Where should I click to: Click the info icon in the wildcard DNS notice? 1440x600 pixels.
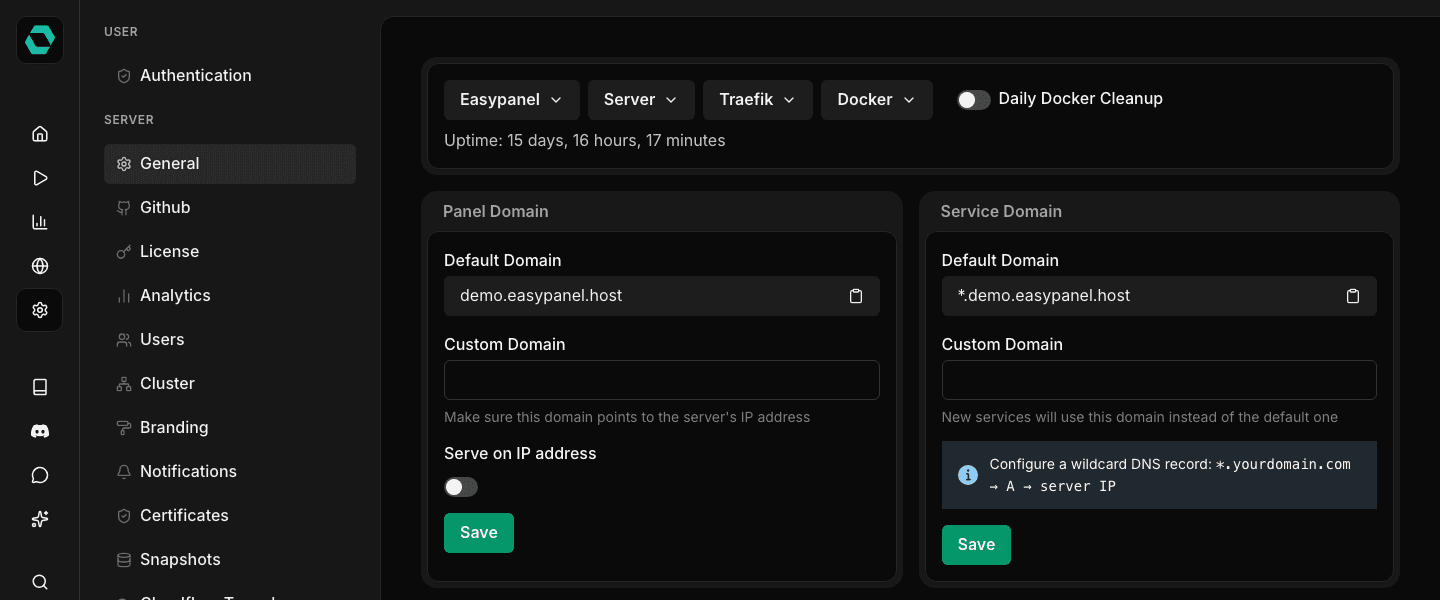[968, 475]
